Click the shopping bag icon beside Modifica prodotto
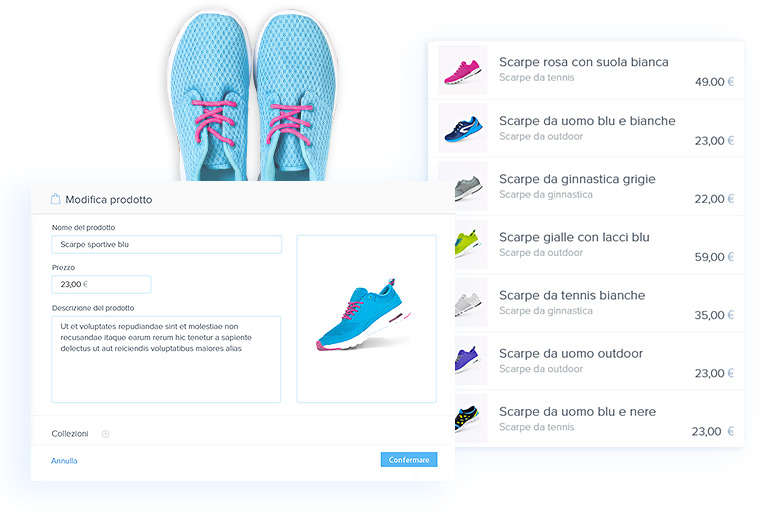 (56, 199)
